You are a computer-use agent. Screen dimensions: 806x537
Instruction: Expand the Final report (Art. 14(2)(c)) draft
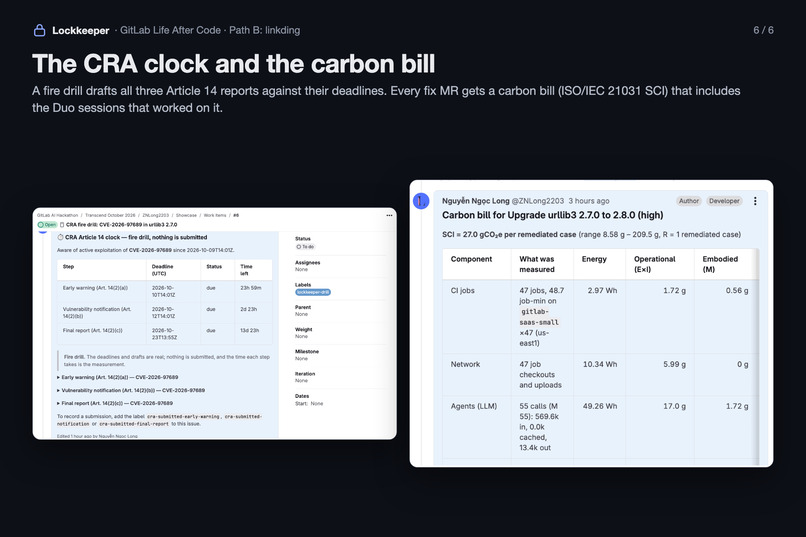(x=115, y=403)
